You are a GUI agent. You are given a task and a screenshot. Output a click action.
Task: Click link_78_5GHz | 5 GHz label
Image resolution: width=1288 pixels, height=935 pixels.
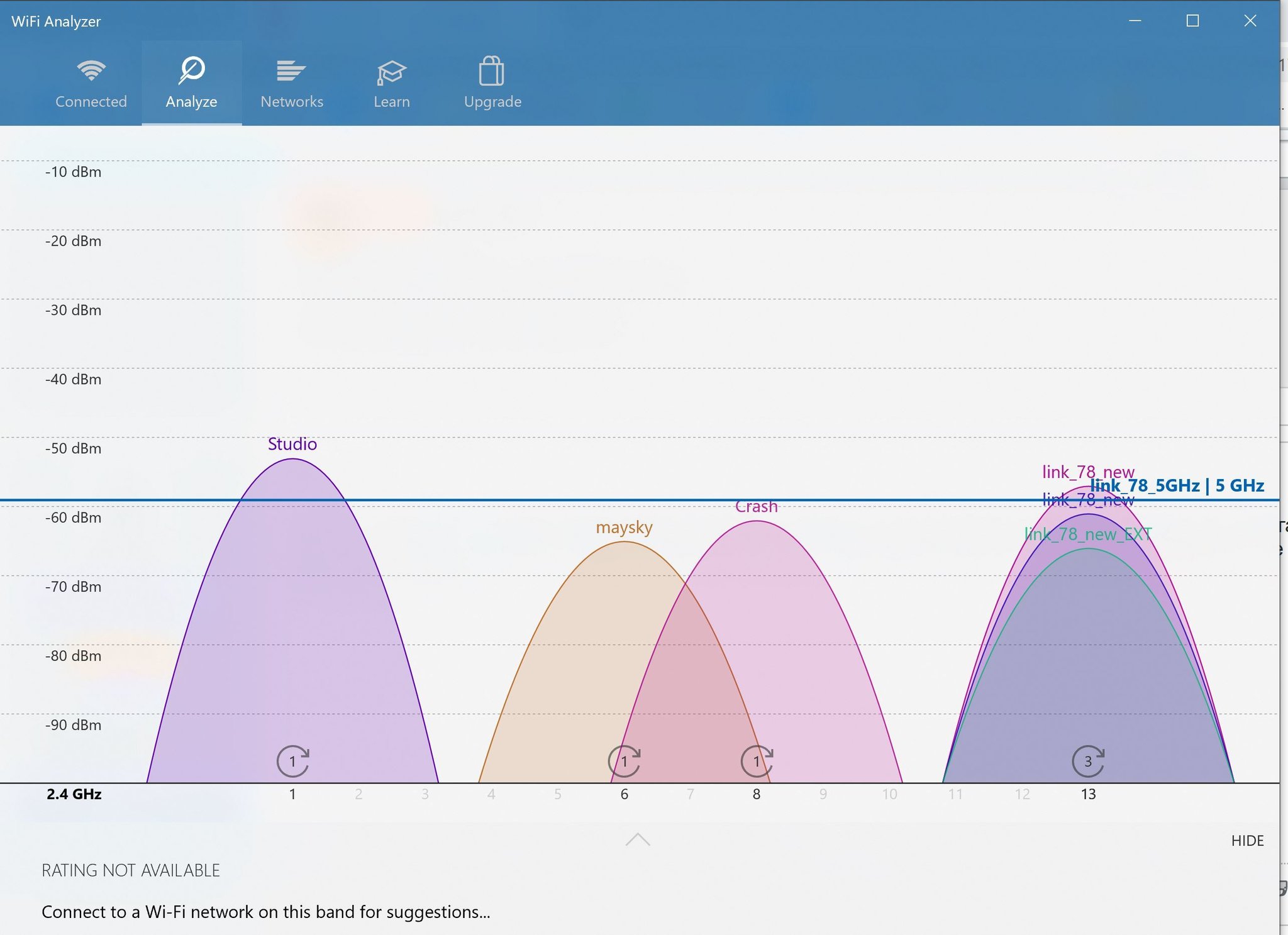click(x=1177, y=485)
